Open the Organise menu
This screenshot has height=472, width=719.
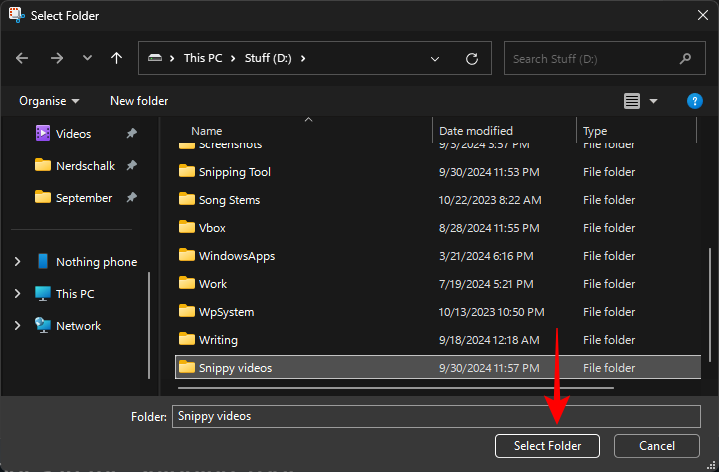pos(48,101)
